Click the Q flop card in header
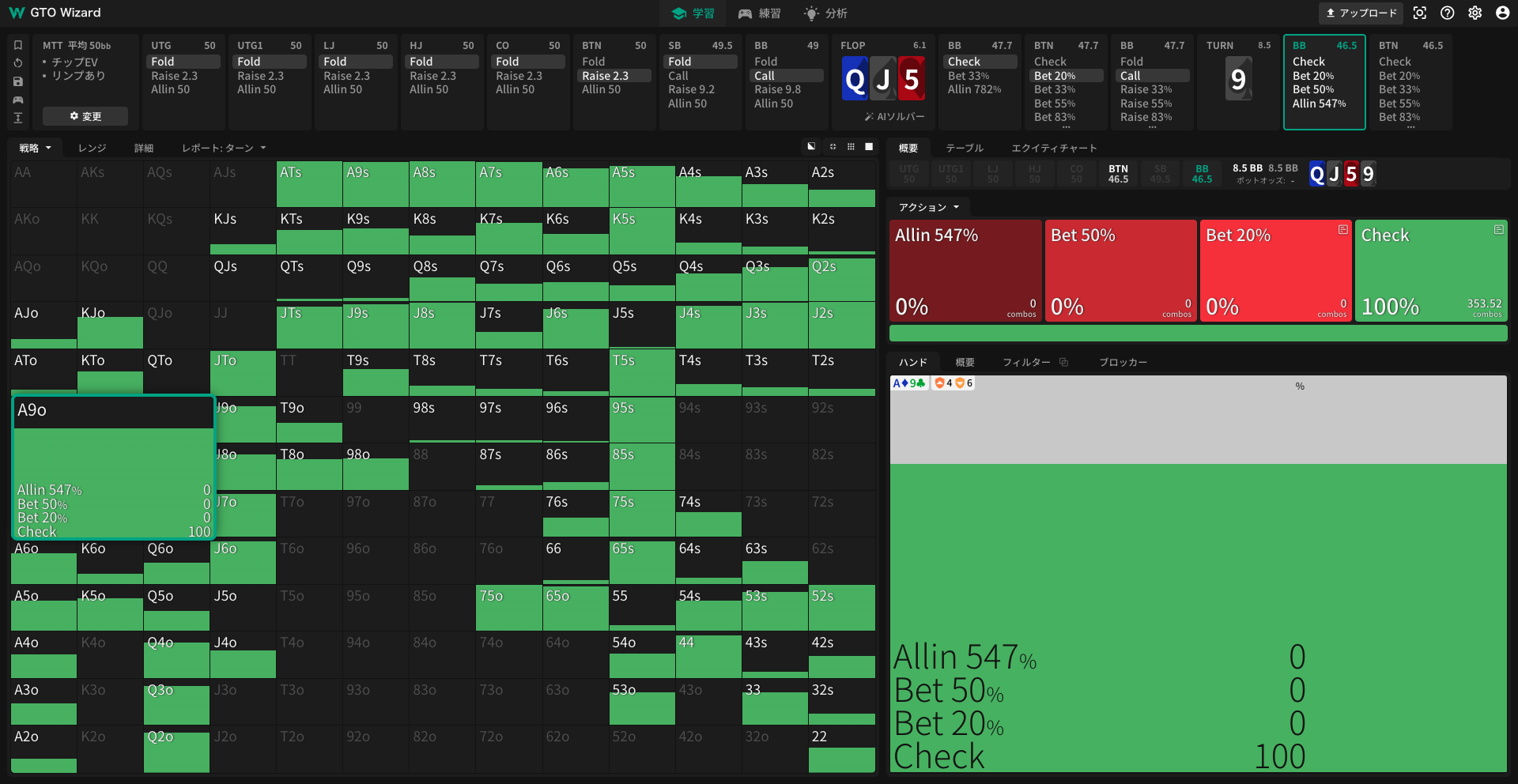 point(855,79)
